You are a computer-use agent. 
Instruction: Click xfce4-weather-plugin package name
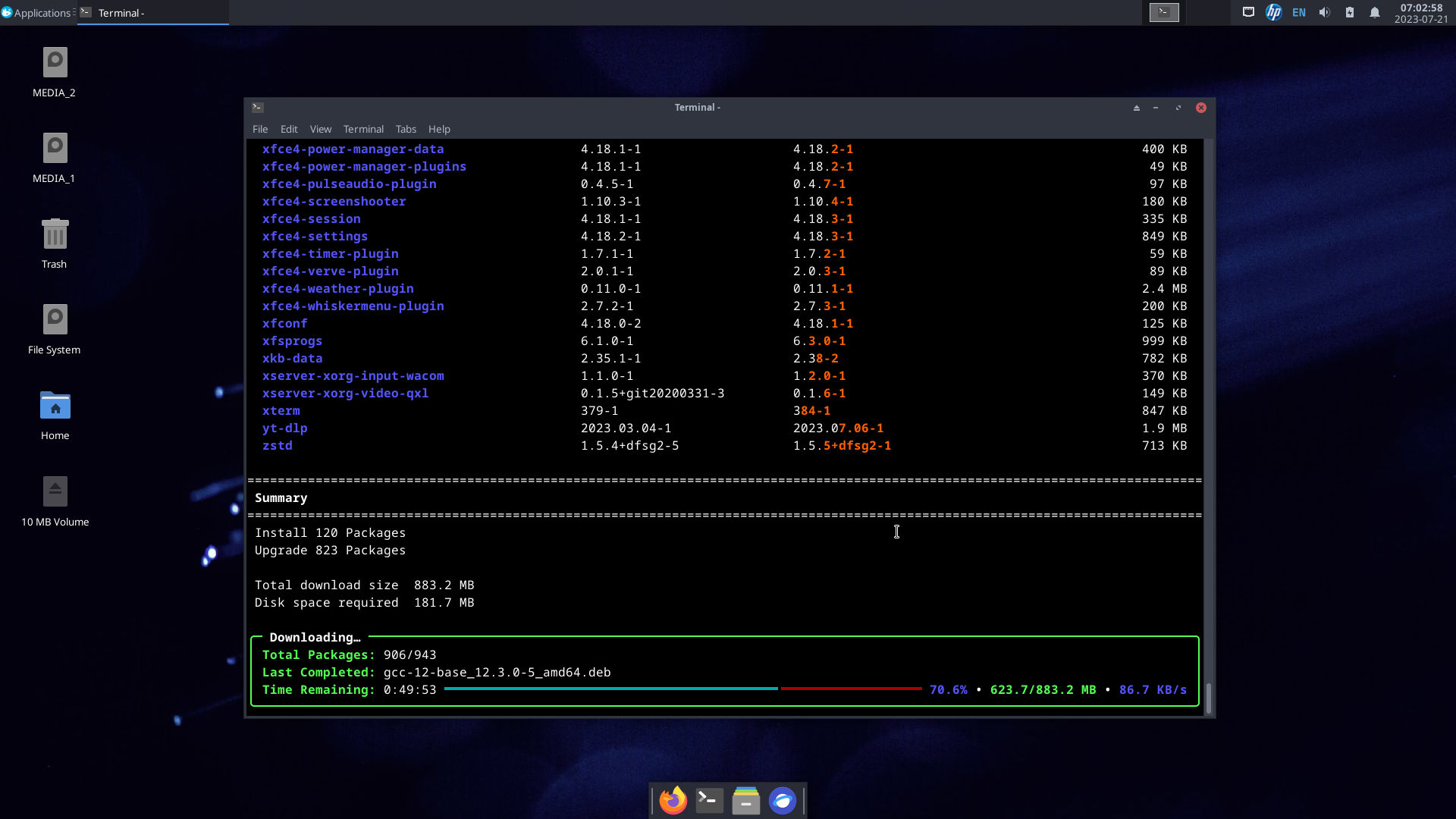pos(338,289)
